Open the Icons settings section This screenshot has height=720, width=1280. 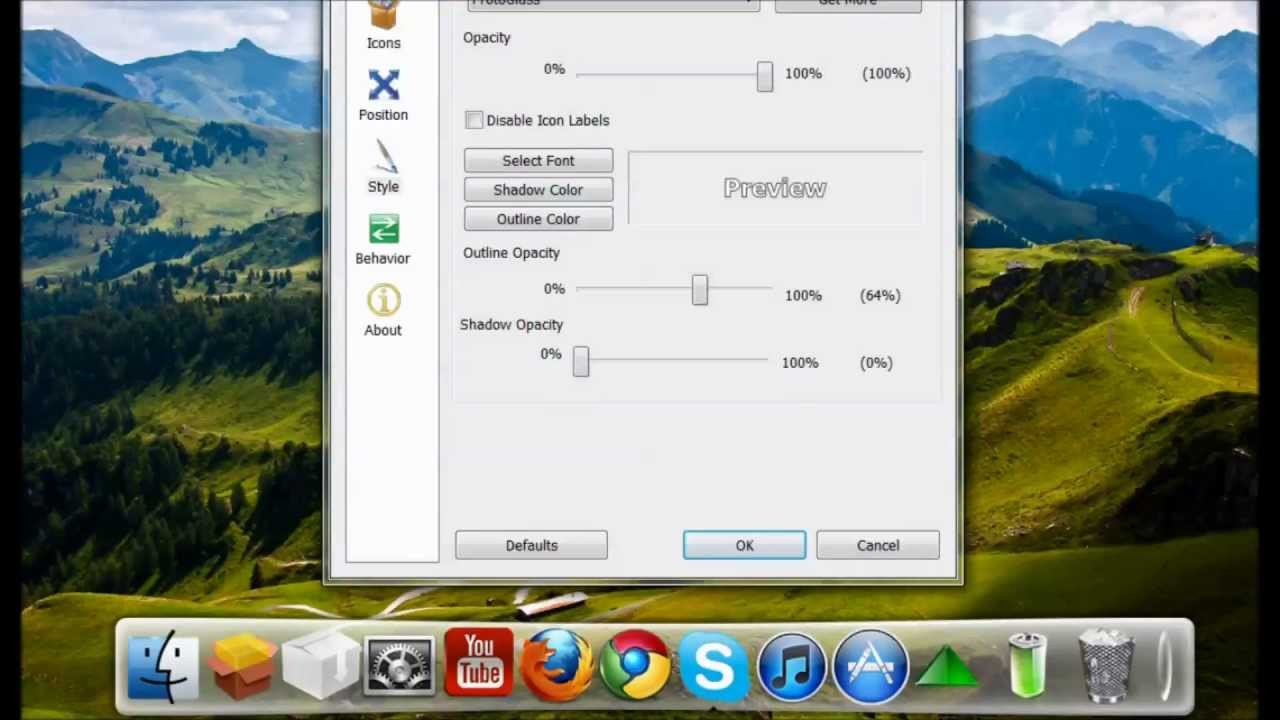(x=383, y=26)
